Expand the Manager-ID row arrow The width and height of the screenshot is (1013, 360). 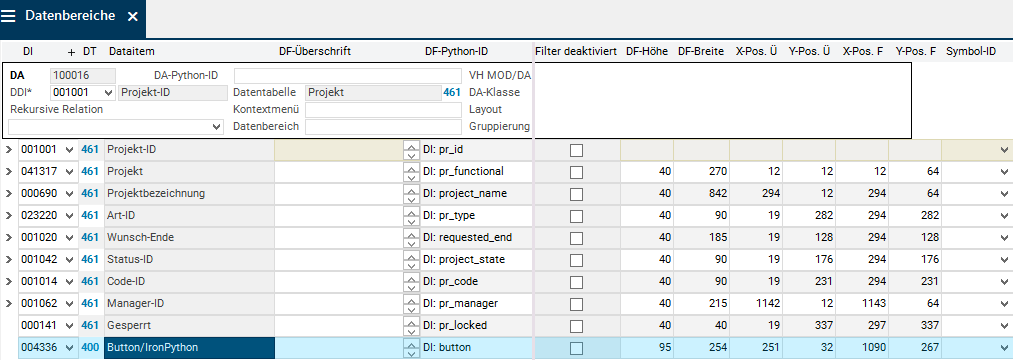click(x=8, y=304)
